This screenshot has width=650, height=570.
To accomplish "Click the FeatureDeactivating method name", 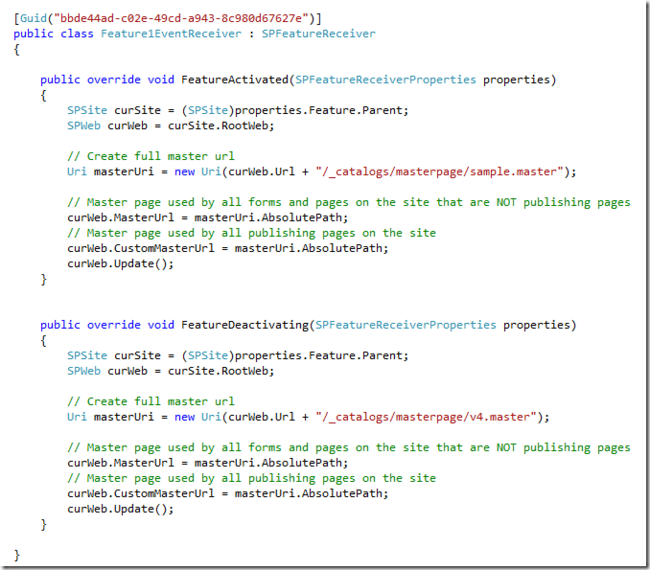I will click(x=245, y=325).
